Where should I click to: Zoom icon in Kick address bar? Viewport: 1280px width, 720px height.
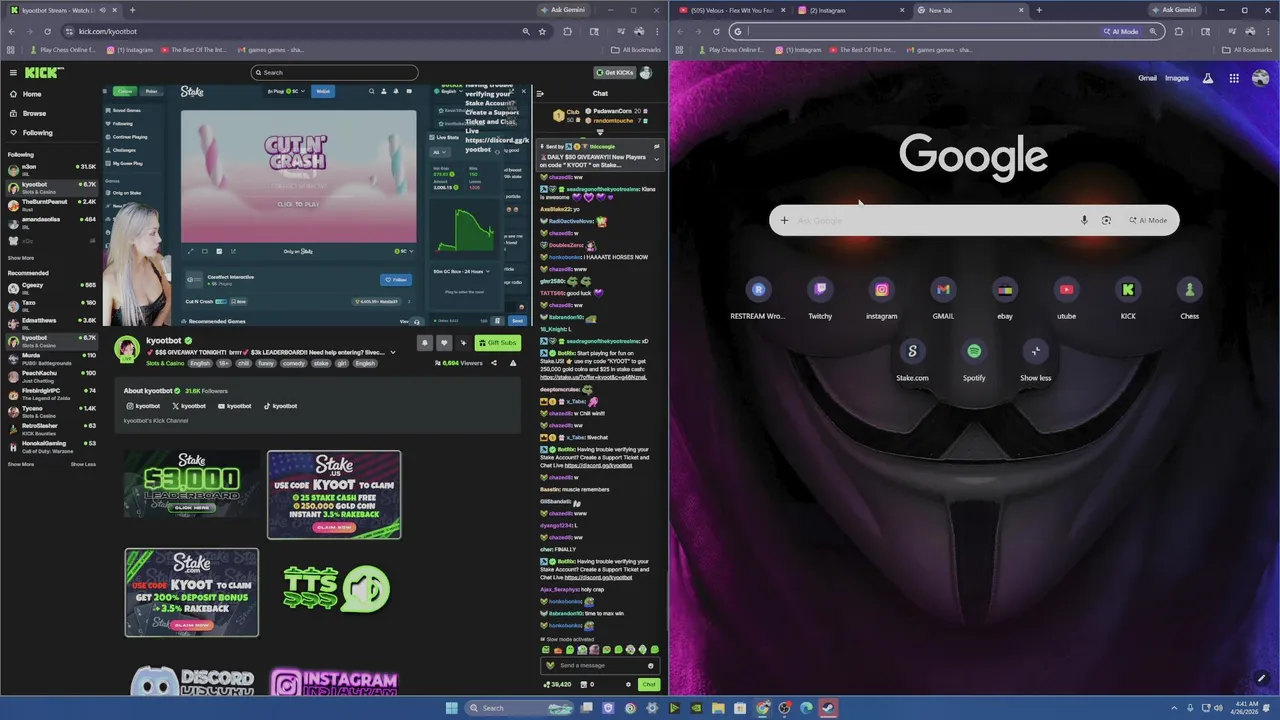526,31
